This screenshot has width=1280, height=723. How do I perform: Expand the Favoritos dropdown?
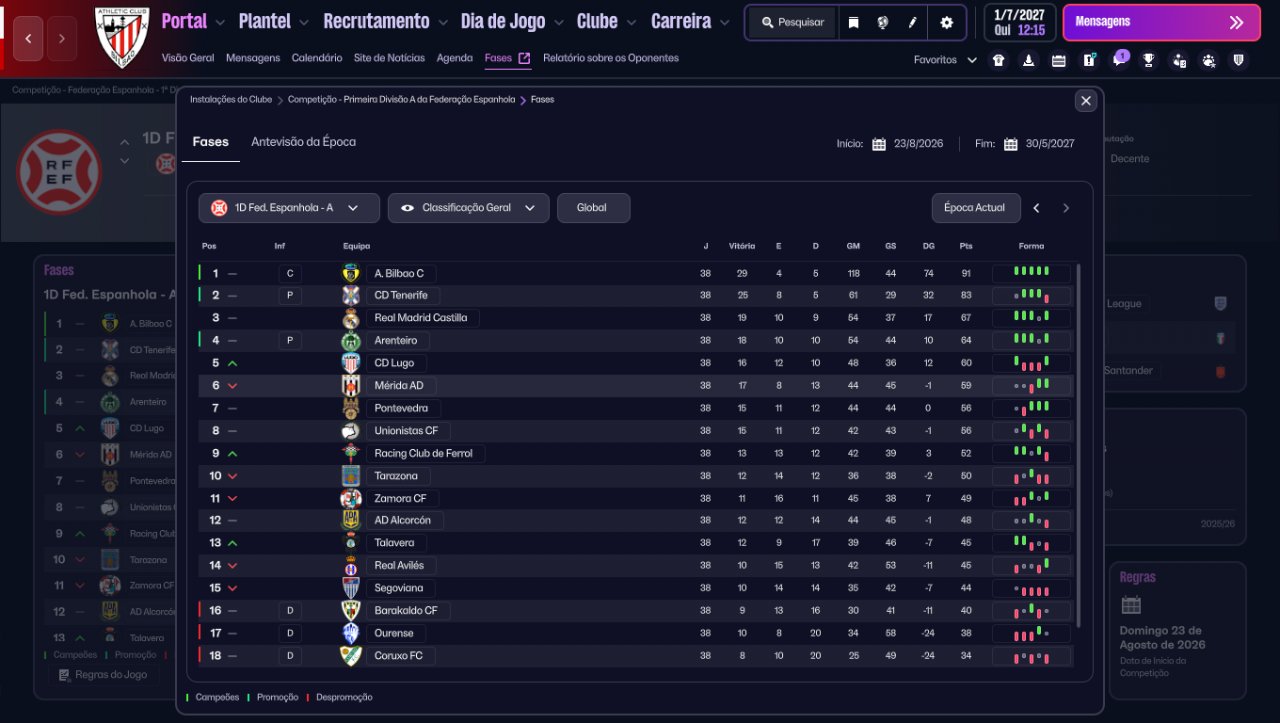point(945,60)
